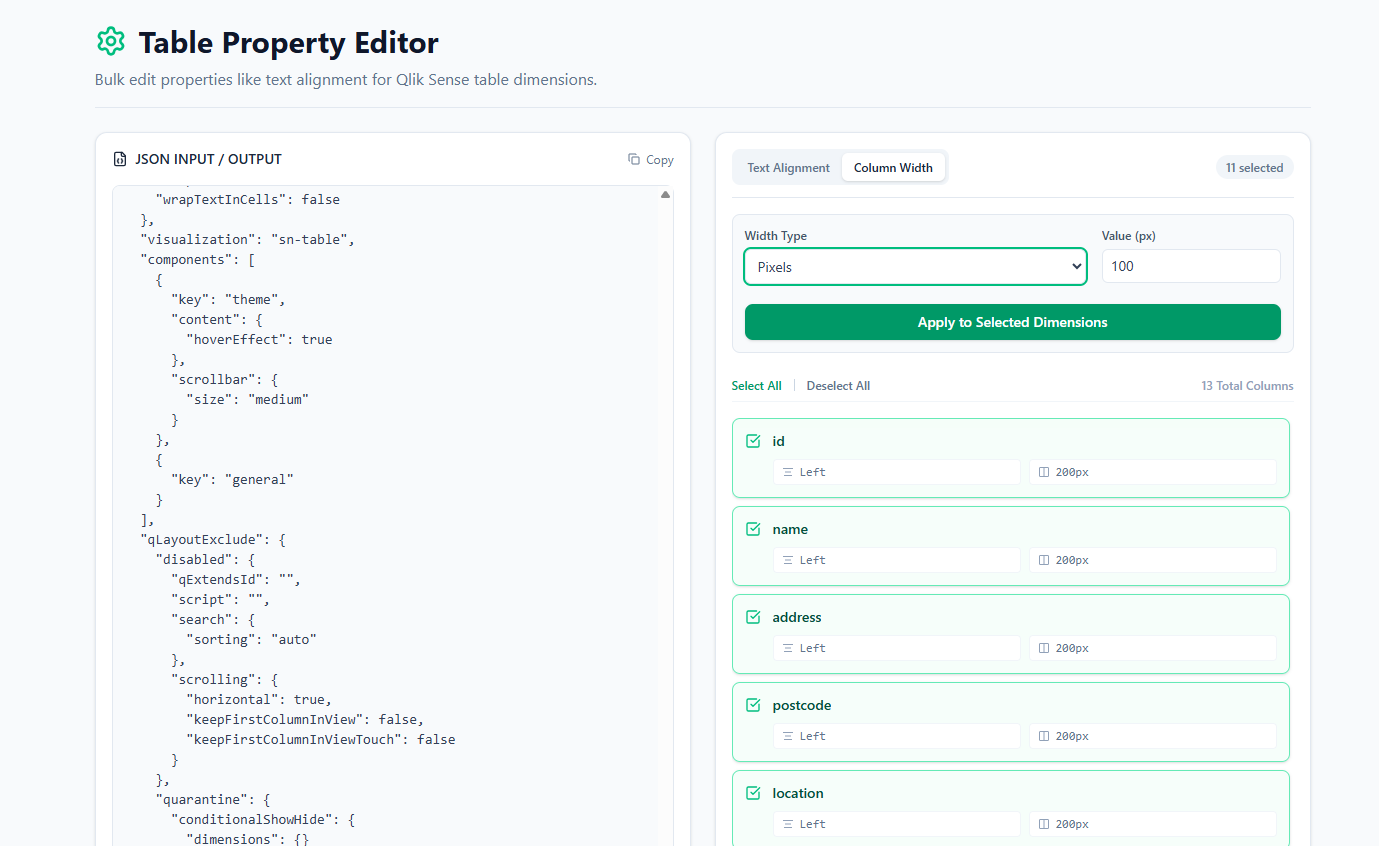Click the JSON scrollbar up arrow
The image size is (1379, 846).
[x=665, y=195]
